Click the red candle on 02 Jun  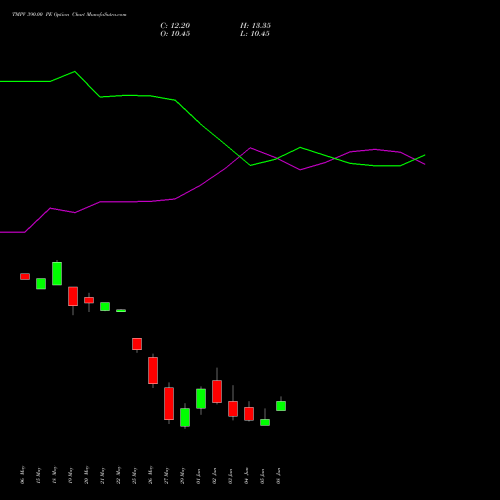pyautogui.click(x=217, y=391)
